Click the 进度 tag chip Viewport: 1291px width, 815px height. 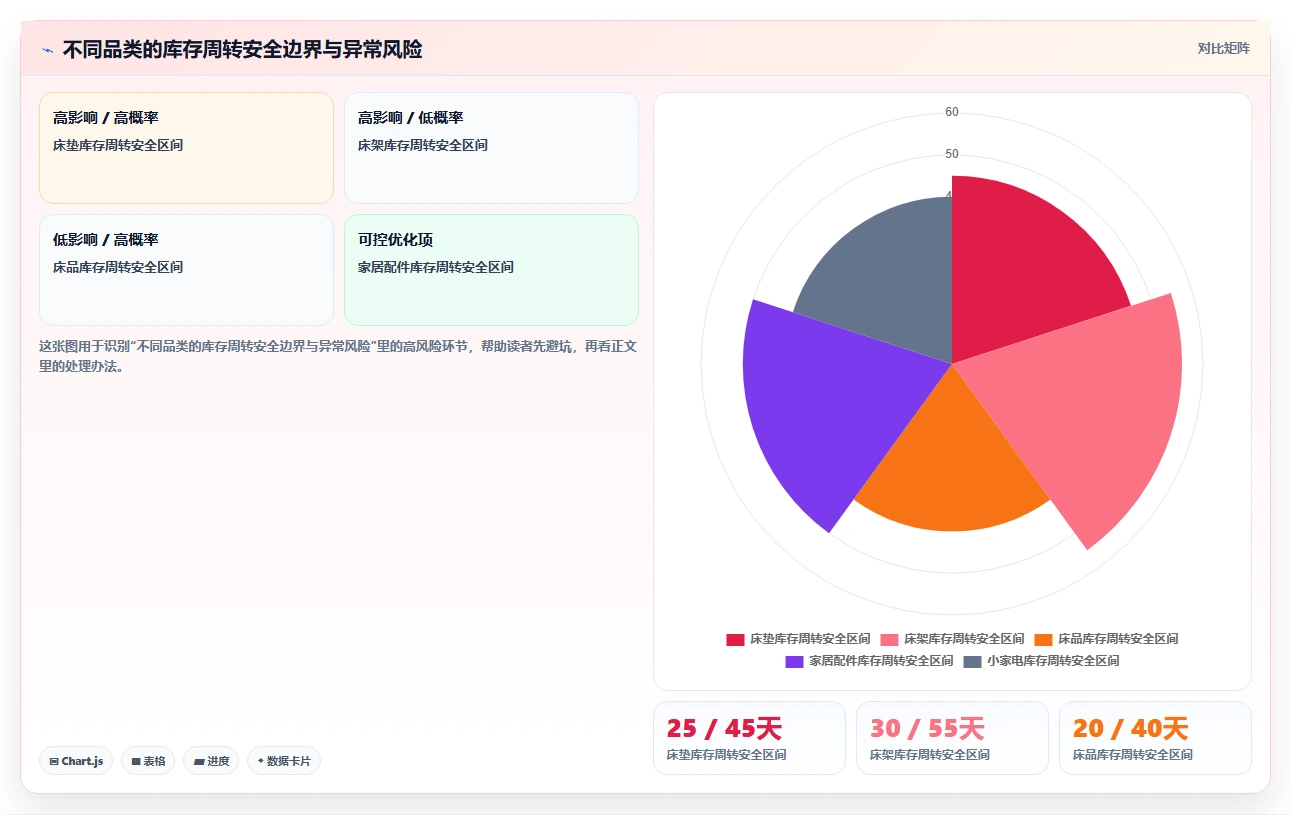(211, 761)
